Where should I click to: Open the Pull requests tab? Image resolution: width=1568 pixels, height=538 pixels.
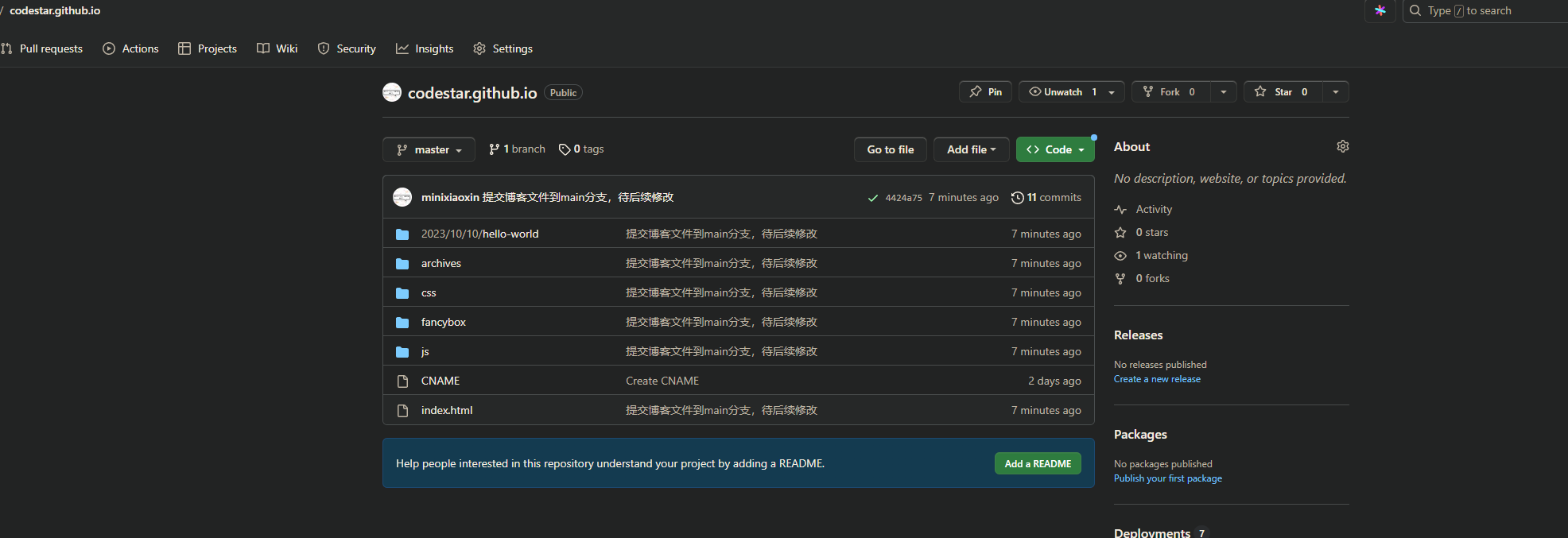click(x=42, y=48)
